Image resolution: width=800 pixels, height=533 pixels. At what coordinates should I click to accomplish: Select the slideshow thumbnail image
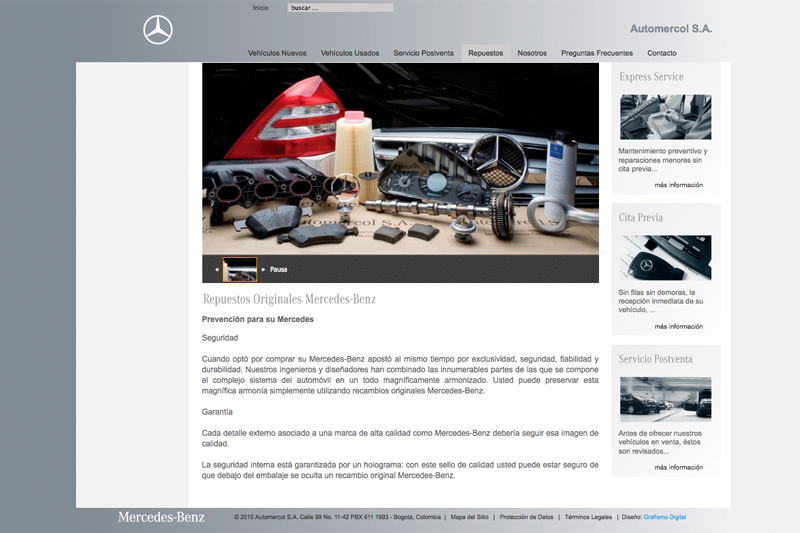coord(240,269)
